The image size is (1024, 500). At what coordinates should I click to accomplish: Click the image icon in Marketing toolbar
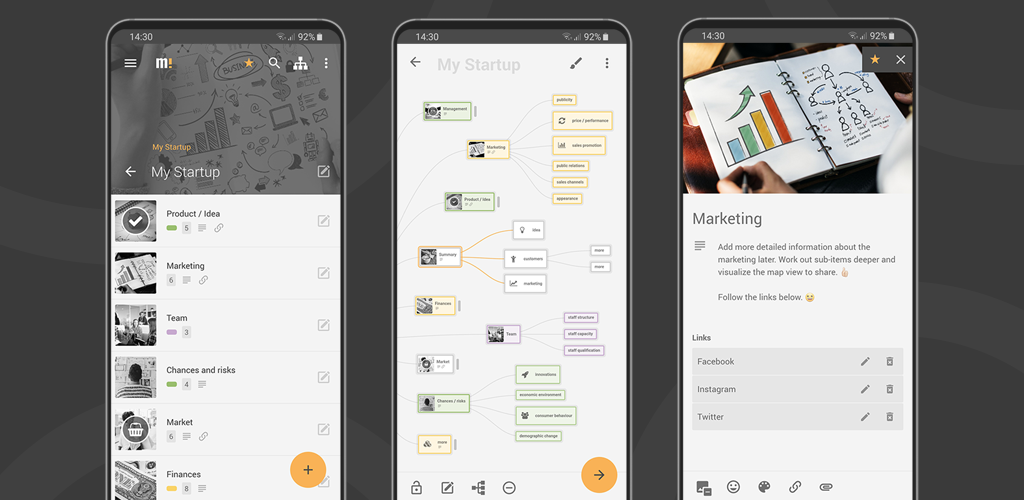[x=703, y=487]
